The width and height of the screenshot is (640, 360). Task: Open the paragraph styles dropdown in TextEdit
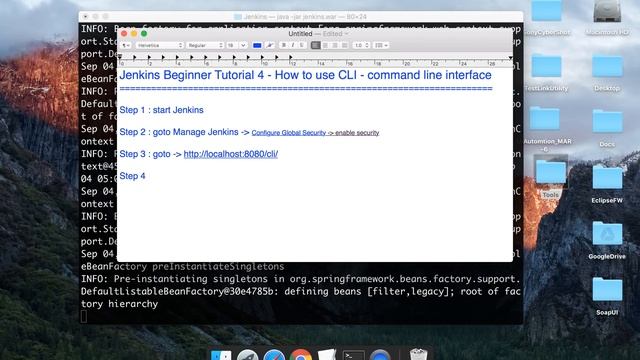click(126, 45)
